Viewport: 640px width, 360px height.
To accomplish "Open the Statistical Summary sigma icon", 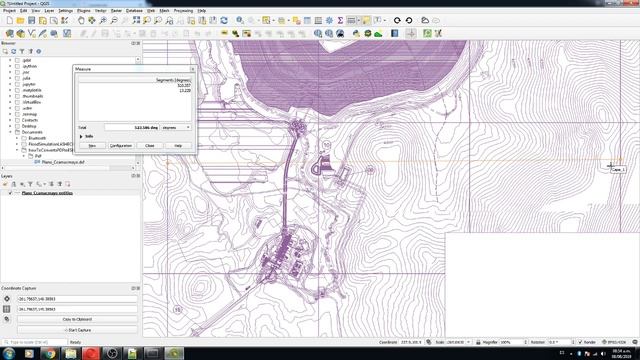I will (x=340, y=20).
